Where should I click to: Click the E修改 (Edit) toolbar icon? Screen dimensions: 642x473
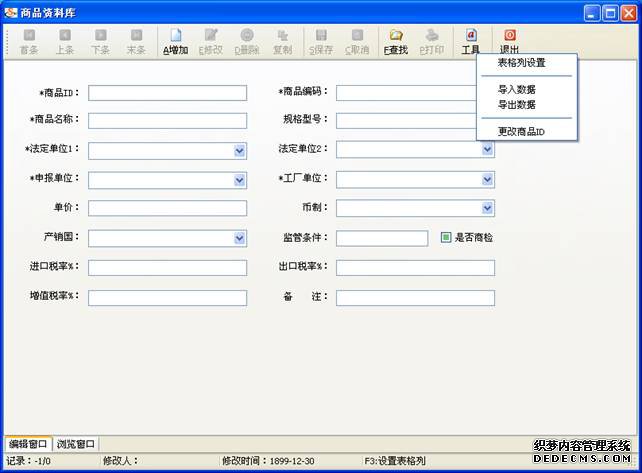point(211,41)
